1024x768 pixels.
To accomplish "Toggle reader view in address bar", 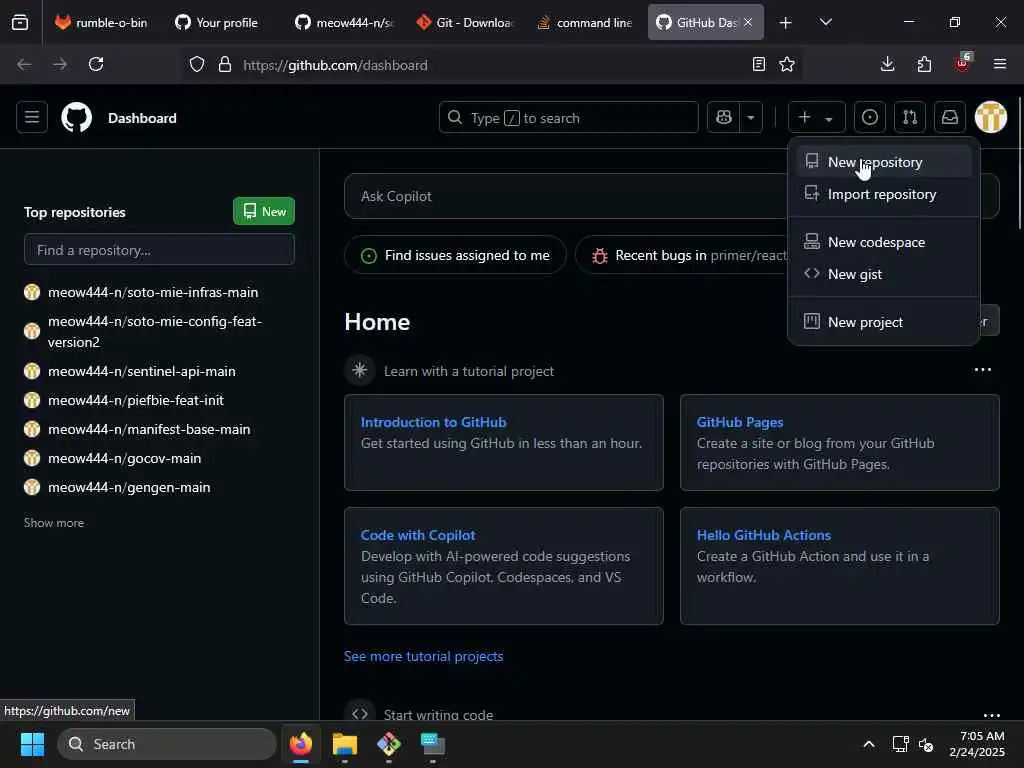I will [x=758, y=64].
